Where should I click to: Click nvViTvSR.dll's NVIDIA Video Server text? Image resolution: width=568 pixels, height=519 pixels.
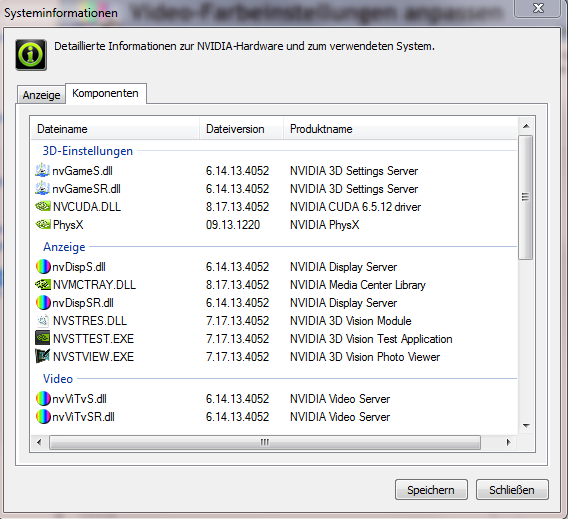[340, 417]
